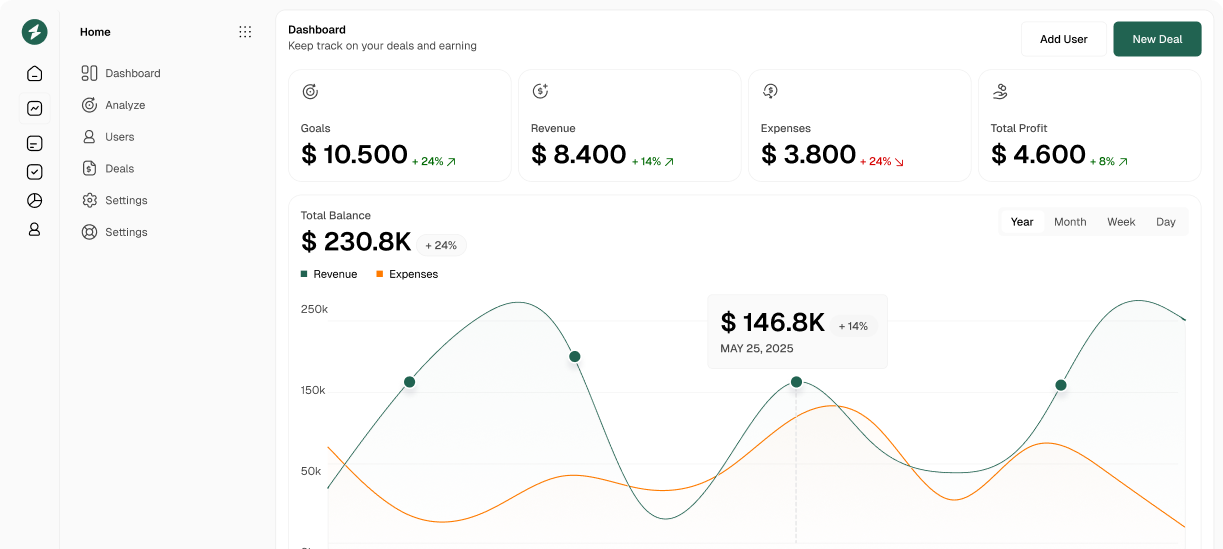Open the home icon in icon rail

(34, 73)
